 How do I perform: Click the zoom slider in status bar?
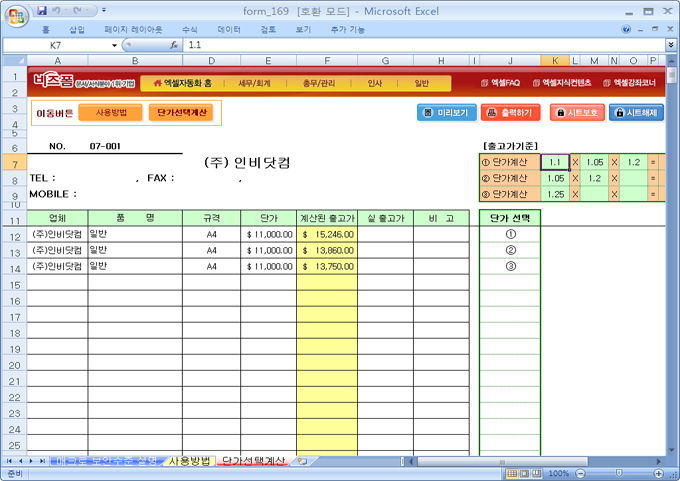pyautogui.click(x=617, y=473)
